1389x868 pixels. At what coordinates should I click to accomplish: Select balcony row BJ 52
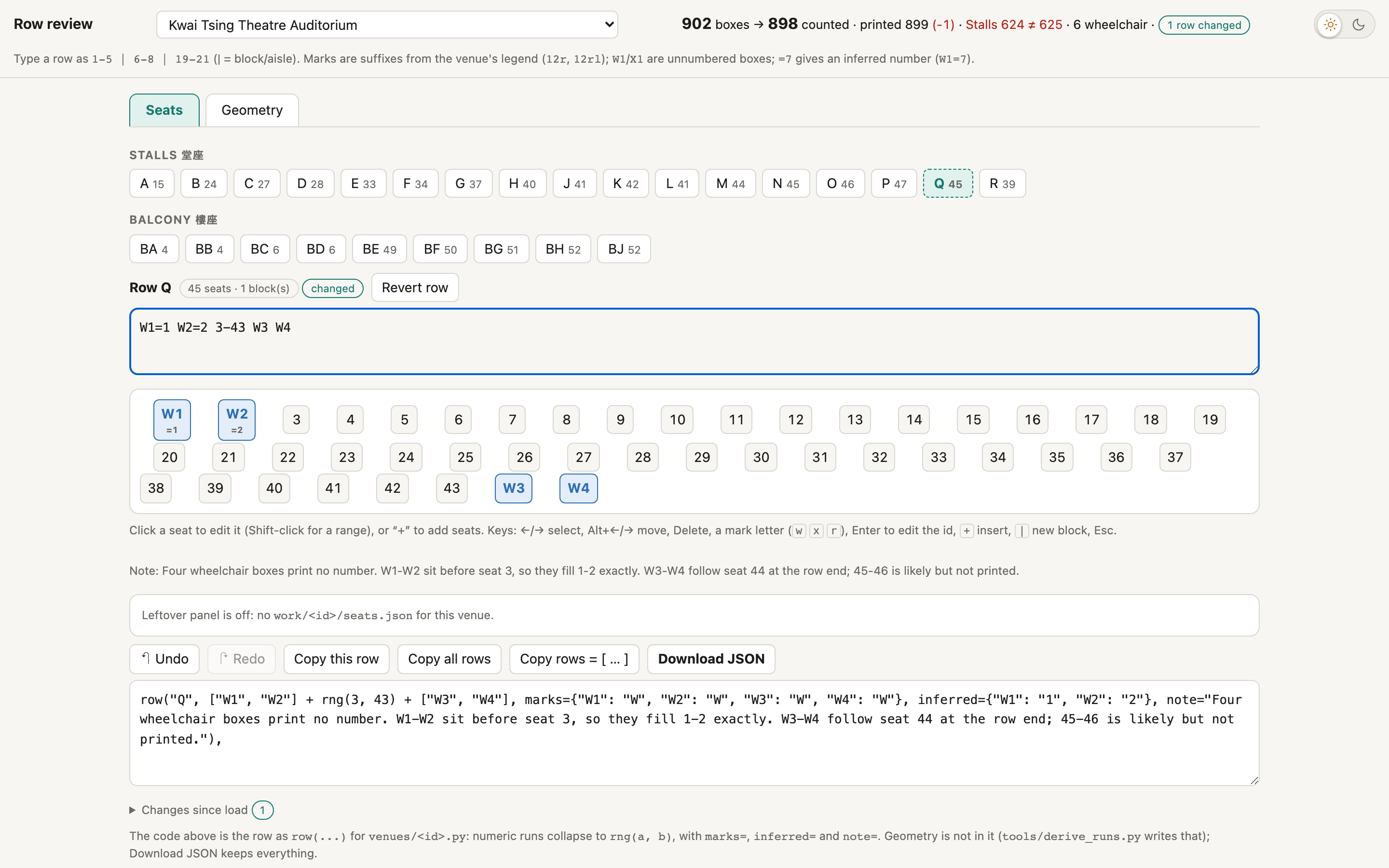(624, 249)
